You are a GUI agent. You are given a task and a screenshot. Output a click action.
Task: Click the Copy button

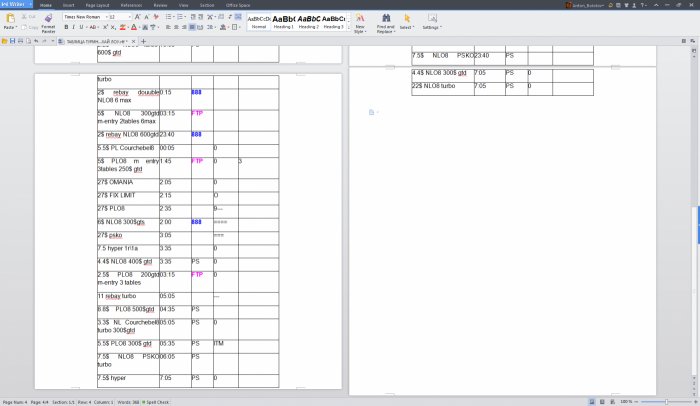tap(29, 27)
